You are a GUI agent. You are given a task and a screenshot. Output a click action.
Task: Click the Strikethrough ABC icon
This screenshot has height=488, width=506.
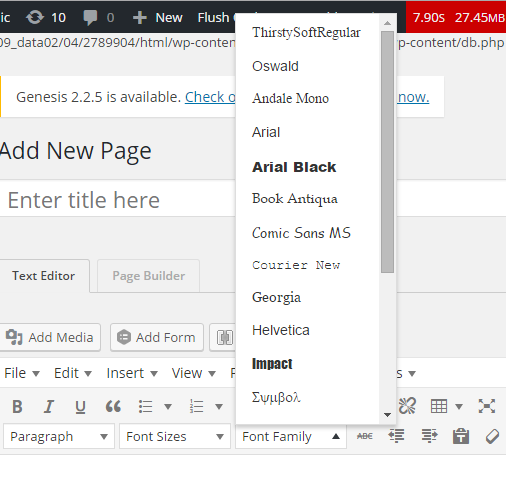[x=365, y=436]
